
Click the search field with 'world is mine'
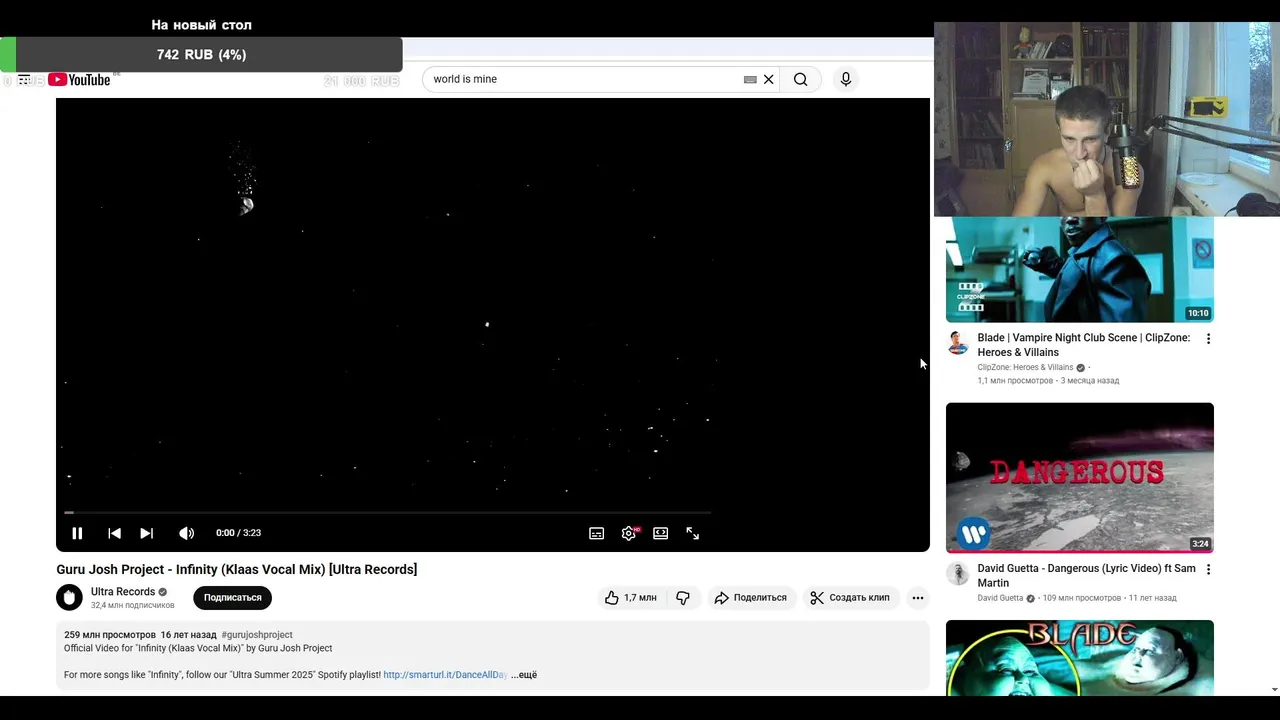coord(585,79)
